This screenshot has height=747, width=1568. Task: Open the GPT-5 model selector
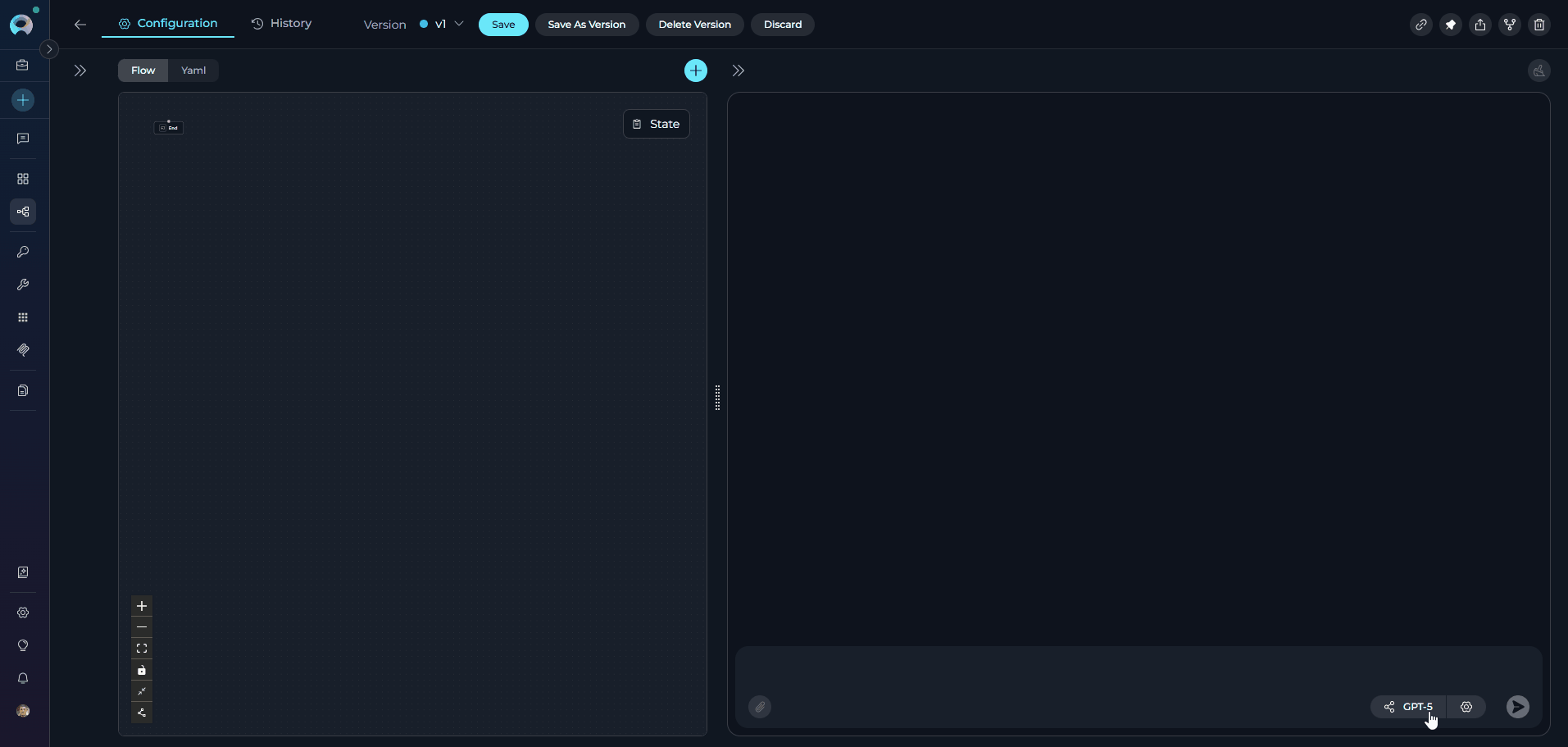tap(1409, 707)
